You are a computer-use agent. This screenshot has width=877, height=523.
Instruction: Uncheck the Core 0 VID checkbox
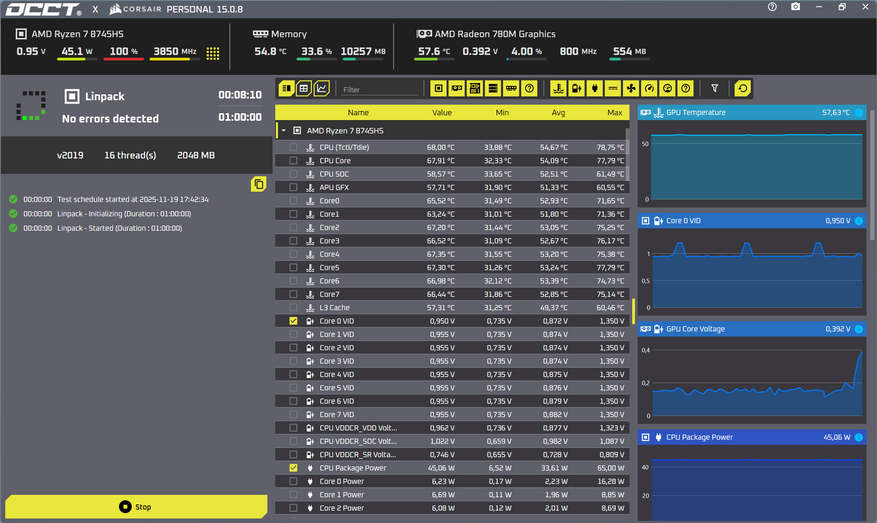(293, 321)
